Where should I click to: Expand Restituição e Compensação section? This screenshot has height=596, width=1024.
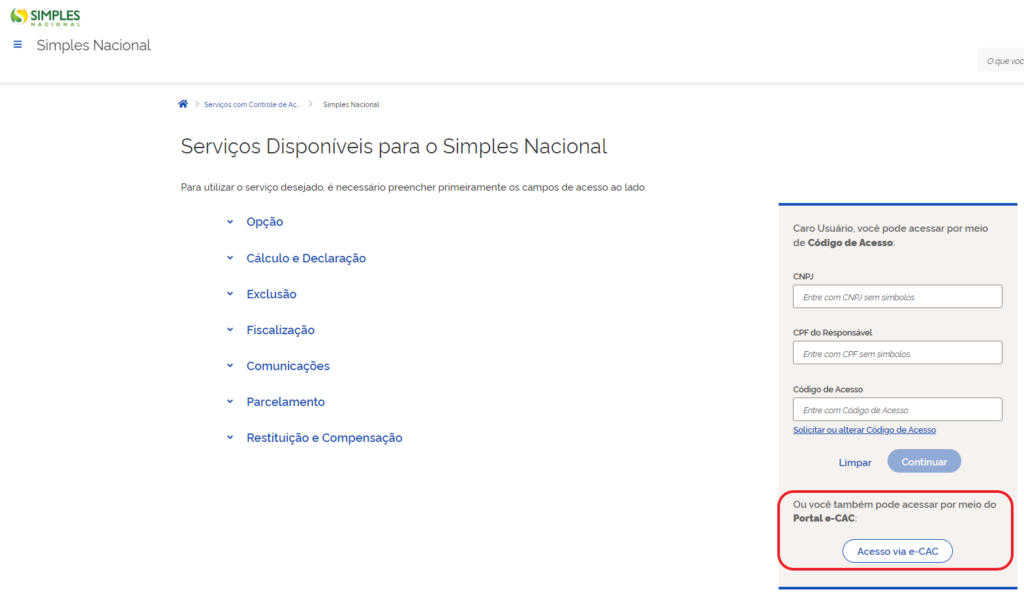click(x=324, y=438)
